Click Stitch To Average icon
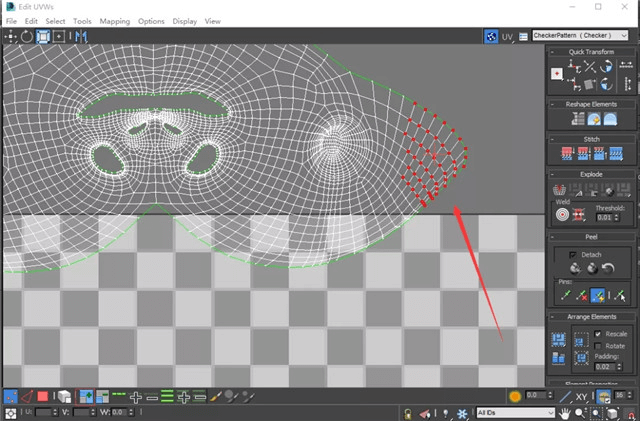 583,154
